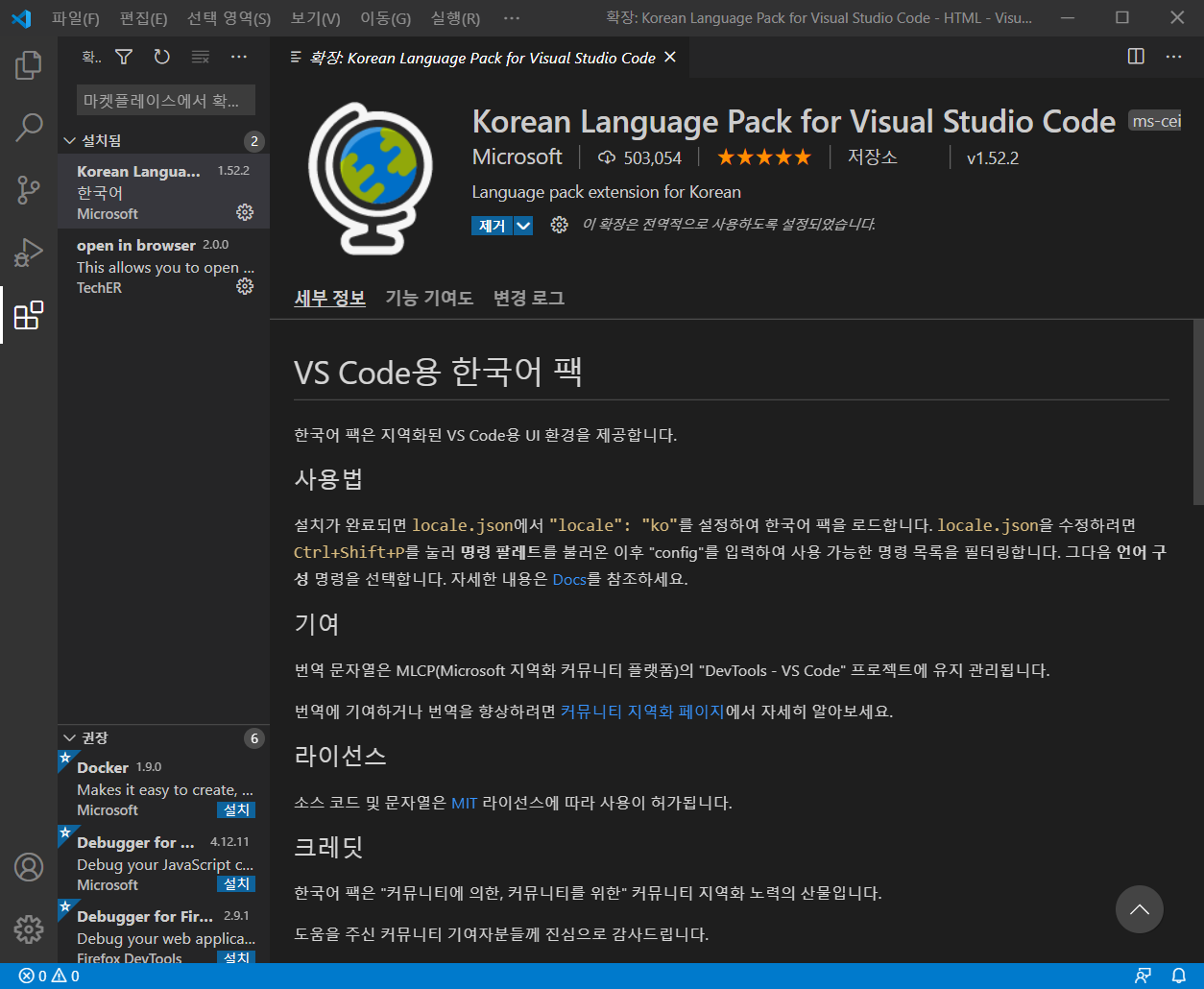Open editor more actions ellipsis
Viewport: 1204px width, 989px height.
1173,57
